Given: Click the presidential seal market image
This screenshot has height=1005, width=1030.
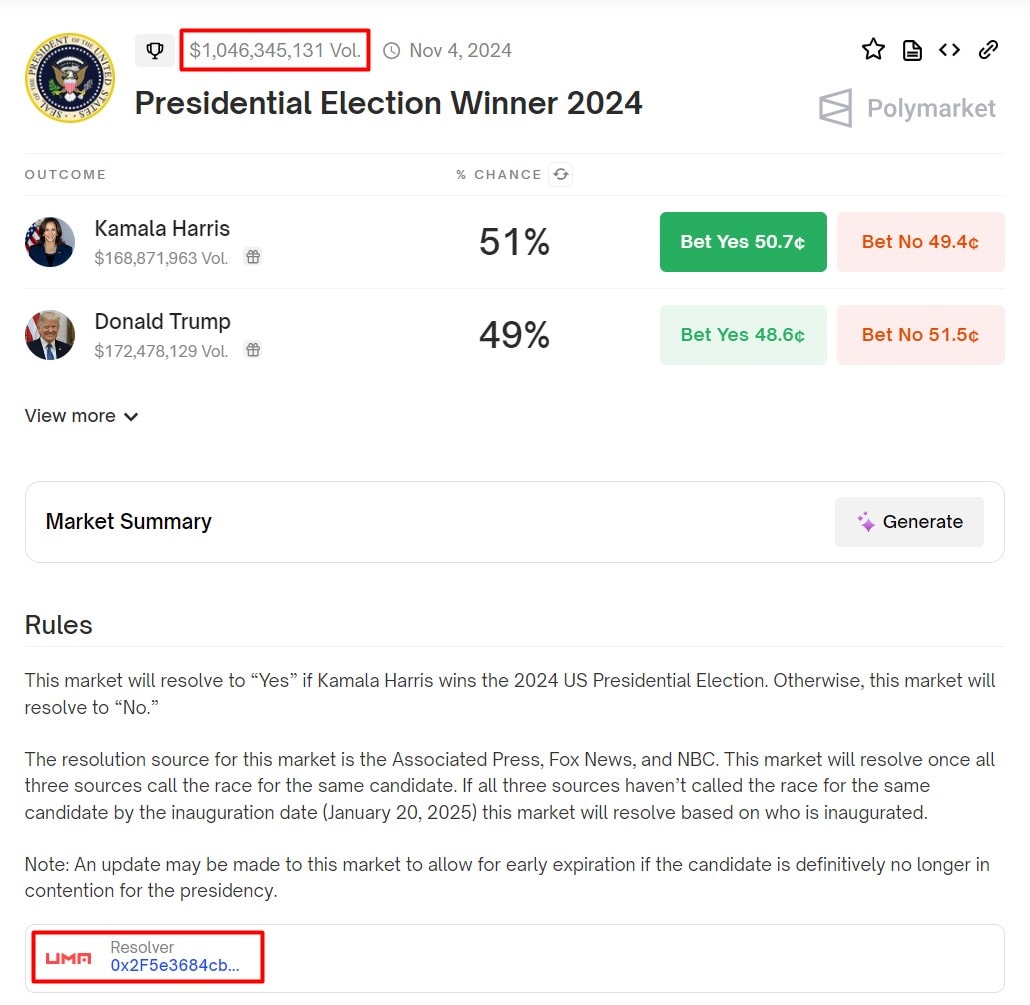Looking at the screenshot, I should click(70, 78).
